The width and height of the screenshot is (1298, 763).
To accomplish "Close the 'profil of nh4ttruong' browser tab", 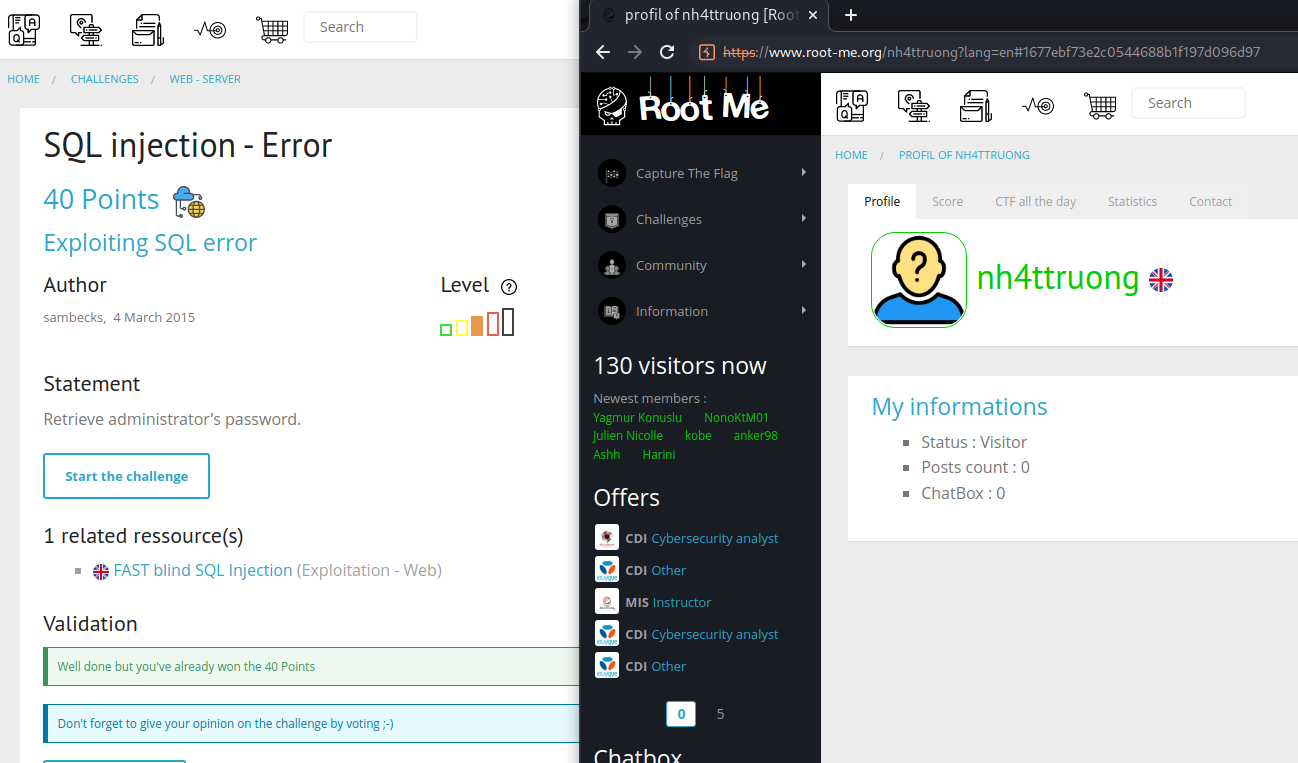I will coord(813,15).
